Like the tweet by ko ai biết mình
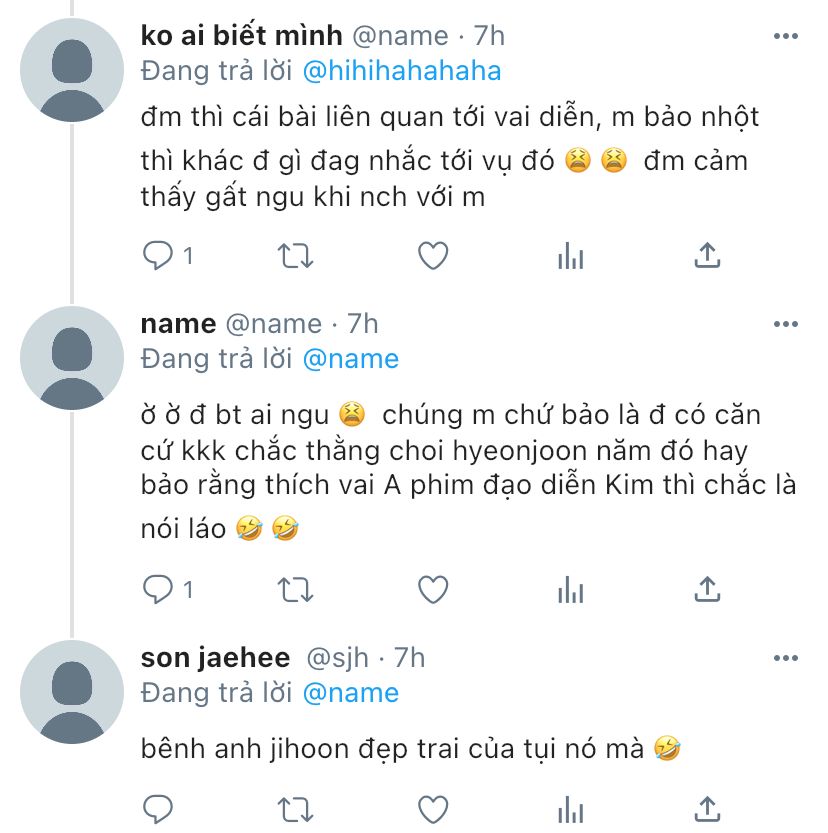 pos(433,256)
